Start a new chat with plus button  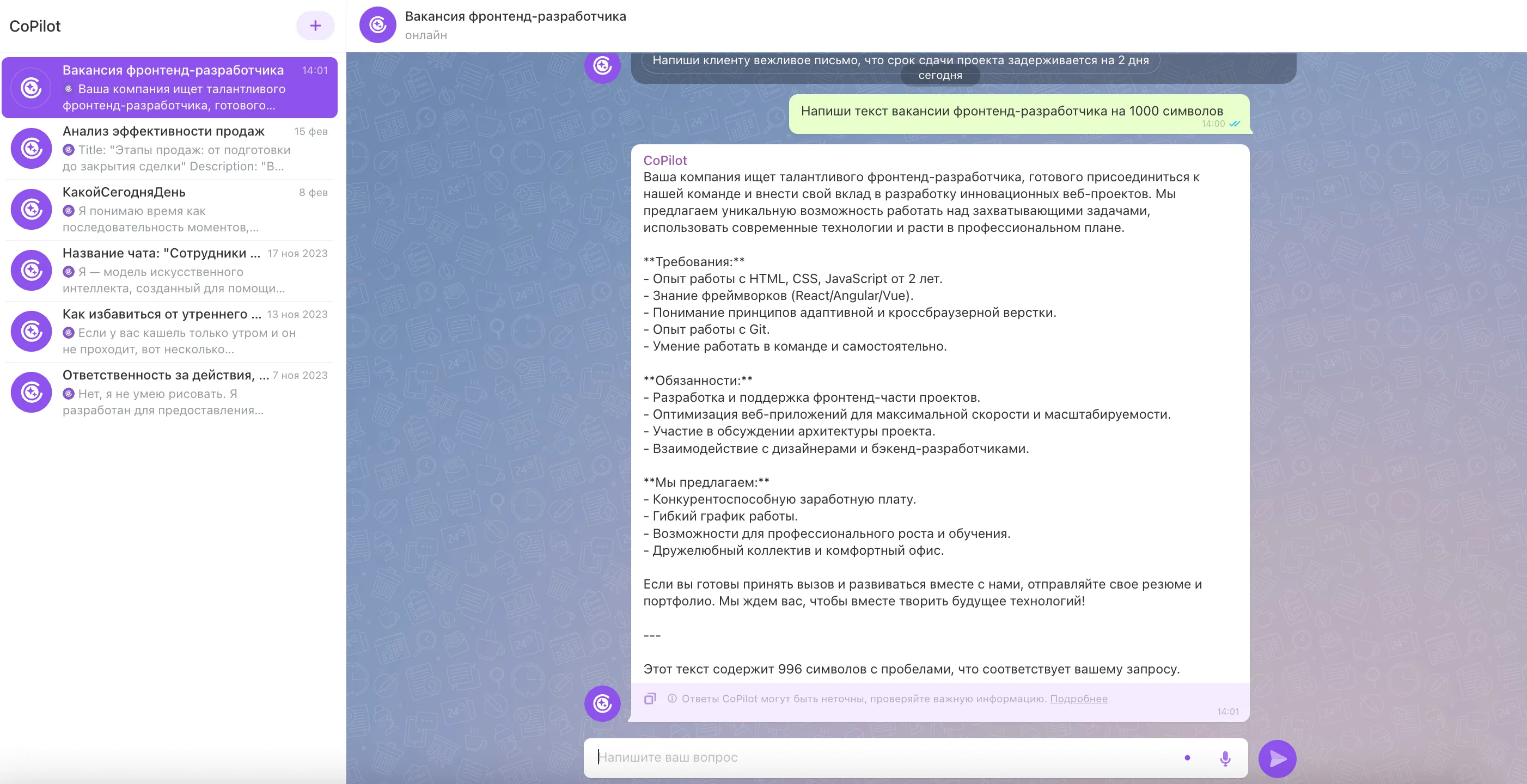click(315, 26)
